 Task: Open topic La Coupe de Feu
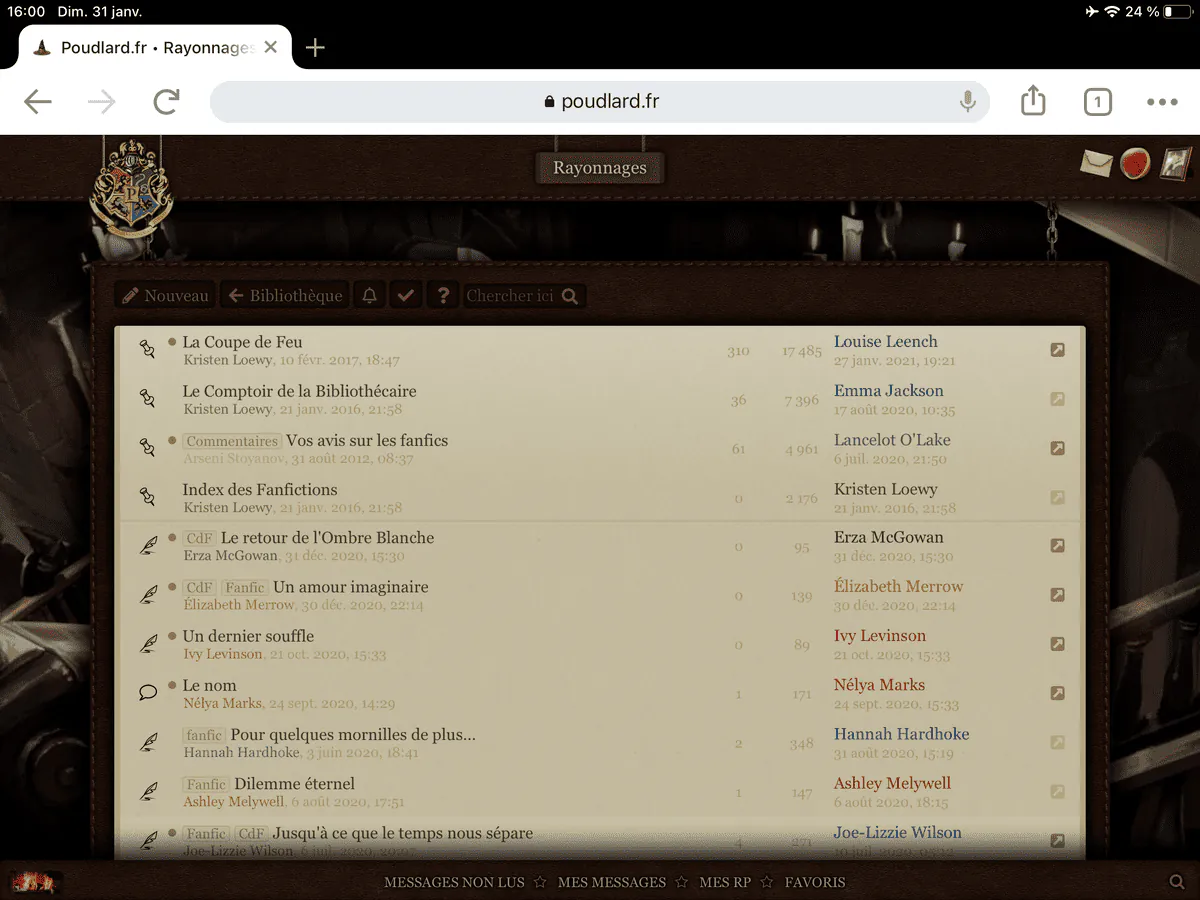(x=242, y=342)
